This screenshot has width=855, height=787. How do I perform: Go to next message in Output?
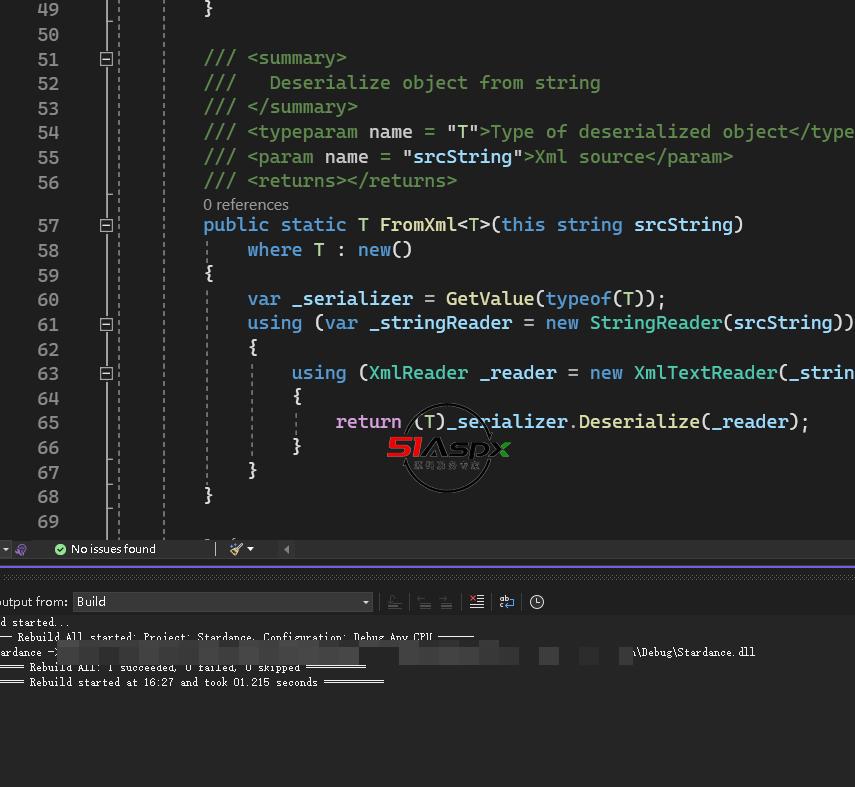point(446,602)
